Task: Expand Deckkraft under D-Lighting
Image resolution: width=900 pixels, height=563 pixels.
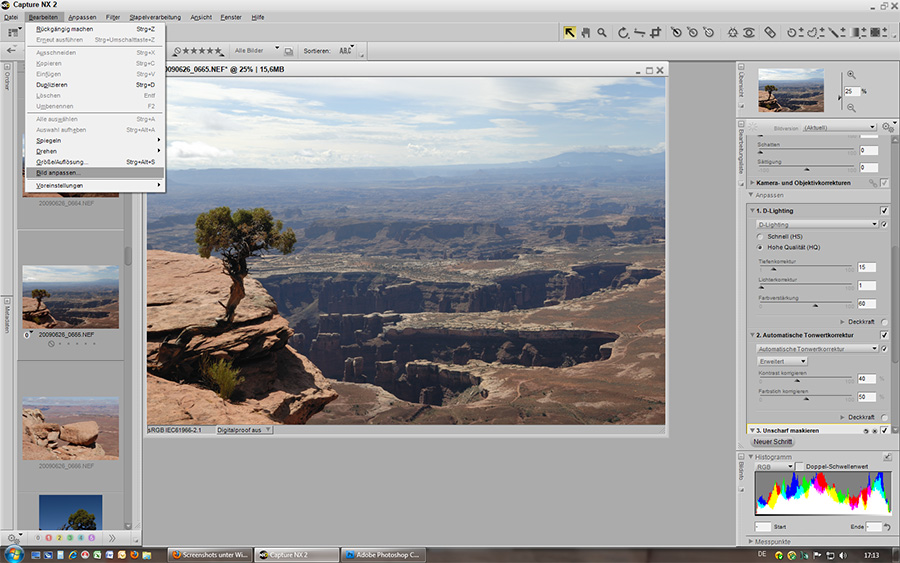Action: (843, 322)
